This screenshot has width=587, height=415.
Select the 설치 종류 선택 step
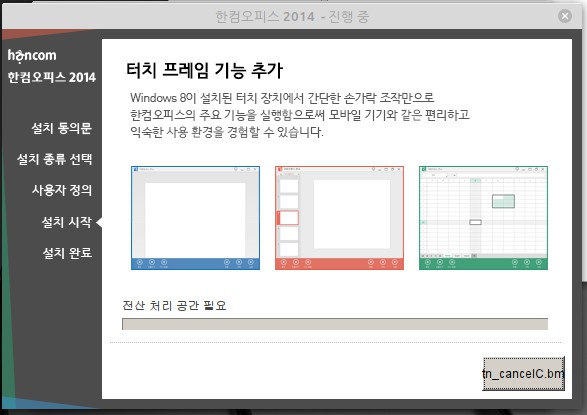point(54,159)
